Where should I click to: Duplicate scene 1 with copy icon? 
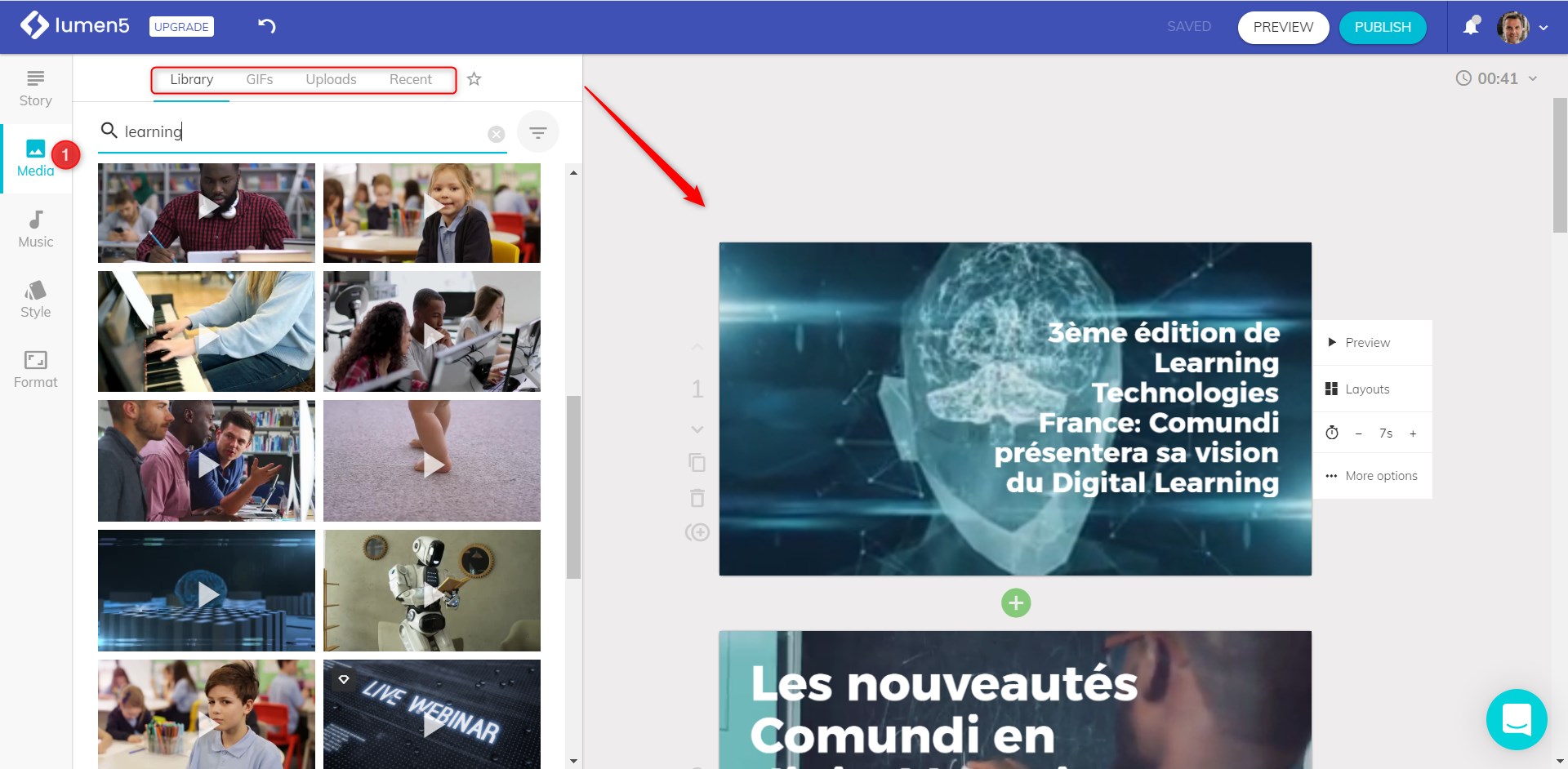point(697,463)
